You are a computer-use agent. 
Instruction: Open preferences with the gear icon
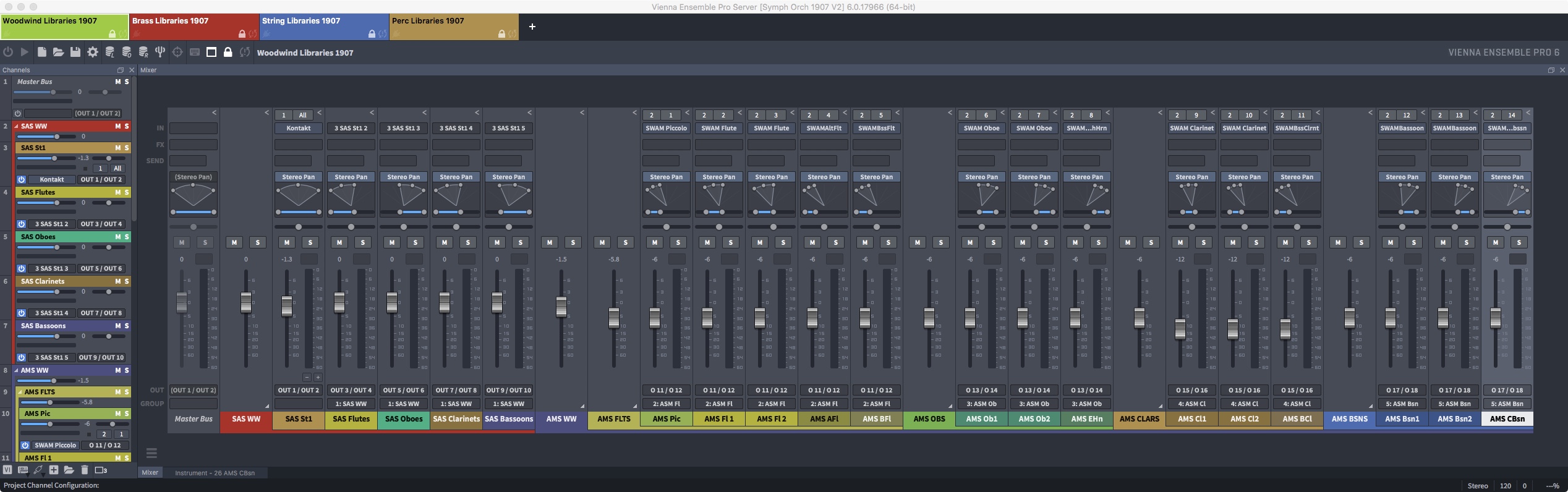tap(93, 53)
